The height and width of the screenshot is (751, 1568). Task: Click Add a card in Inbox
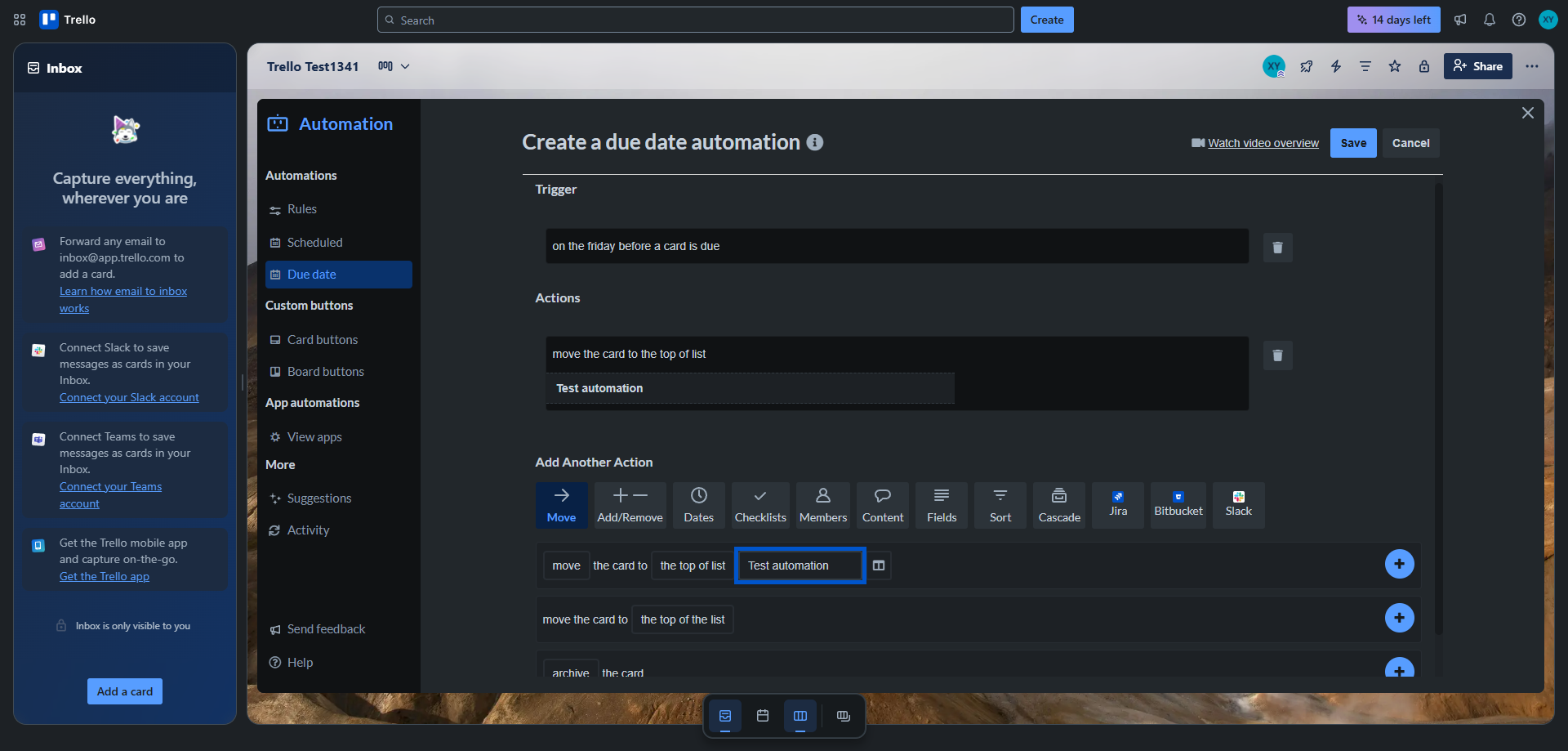pyautogui.click(x=125, y=691)
